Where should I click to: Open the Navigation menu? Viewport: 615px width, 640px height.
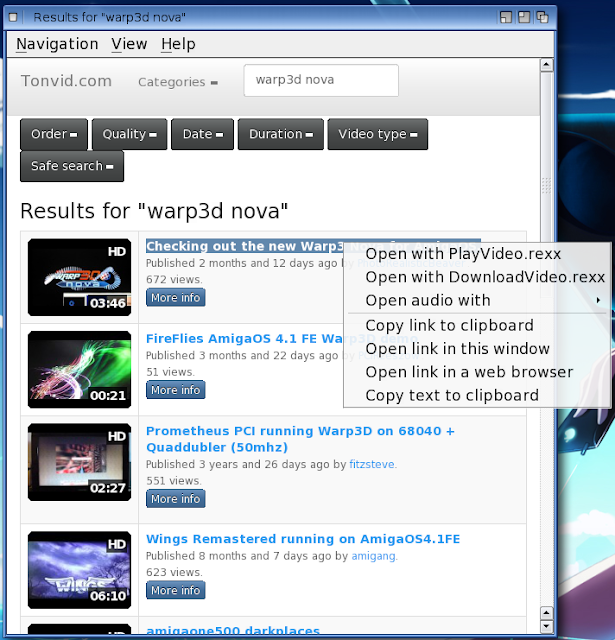pyautogui.click(x=57, y=44)
